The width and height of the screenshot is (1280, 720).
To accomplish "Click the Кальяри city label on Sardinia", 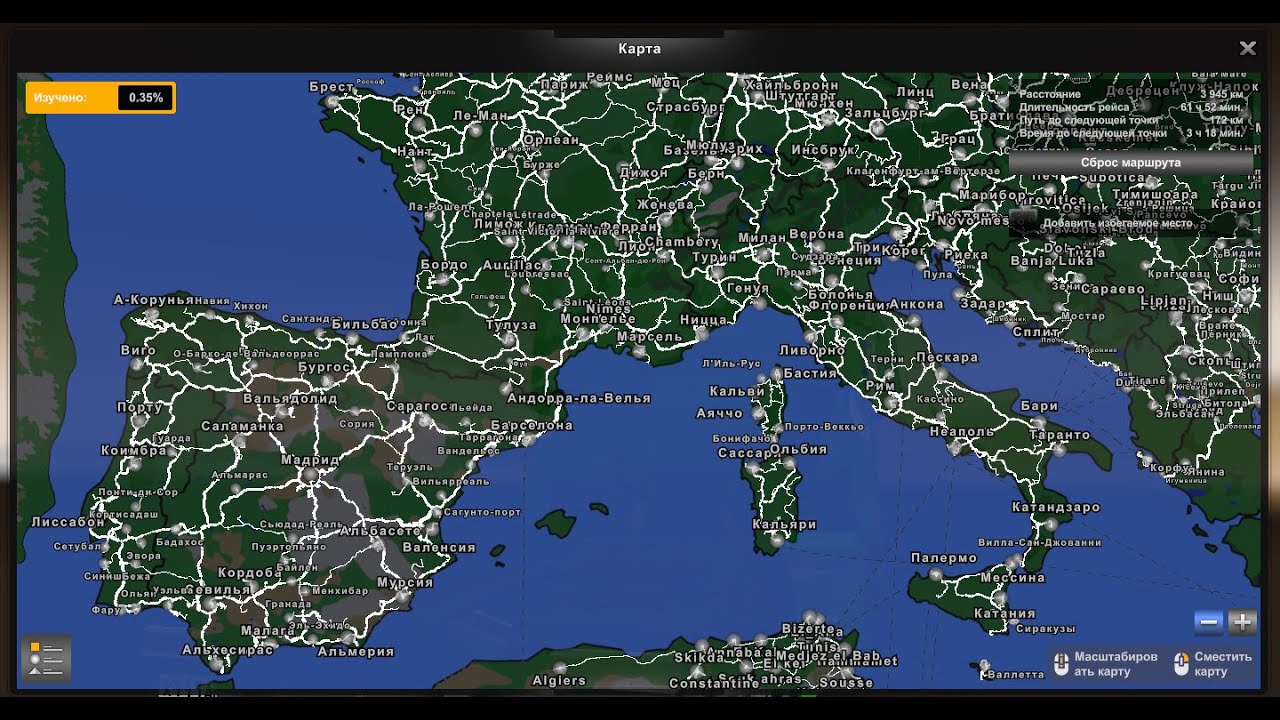I will (785, 524).
